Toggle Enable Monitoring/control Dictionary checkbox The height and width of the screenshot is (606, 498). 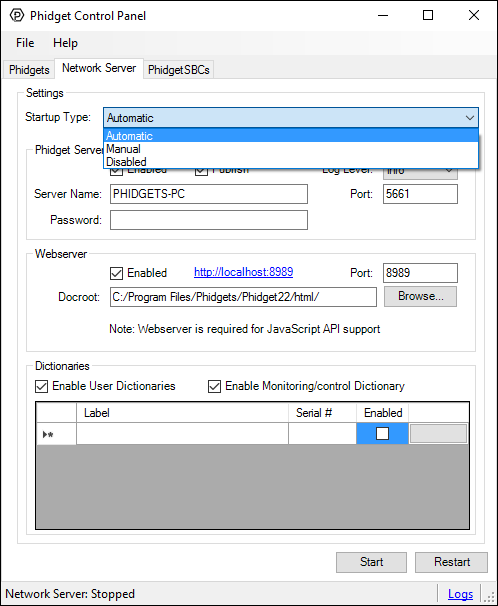pyautogui.click(x=214, y=386)
